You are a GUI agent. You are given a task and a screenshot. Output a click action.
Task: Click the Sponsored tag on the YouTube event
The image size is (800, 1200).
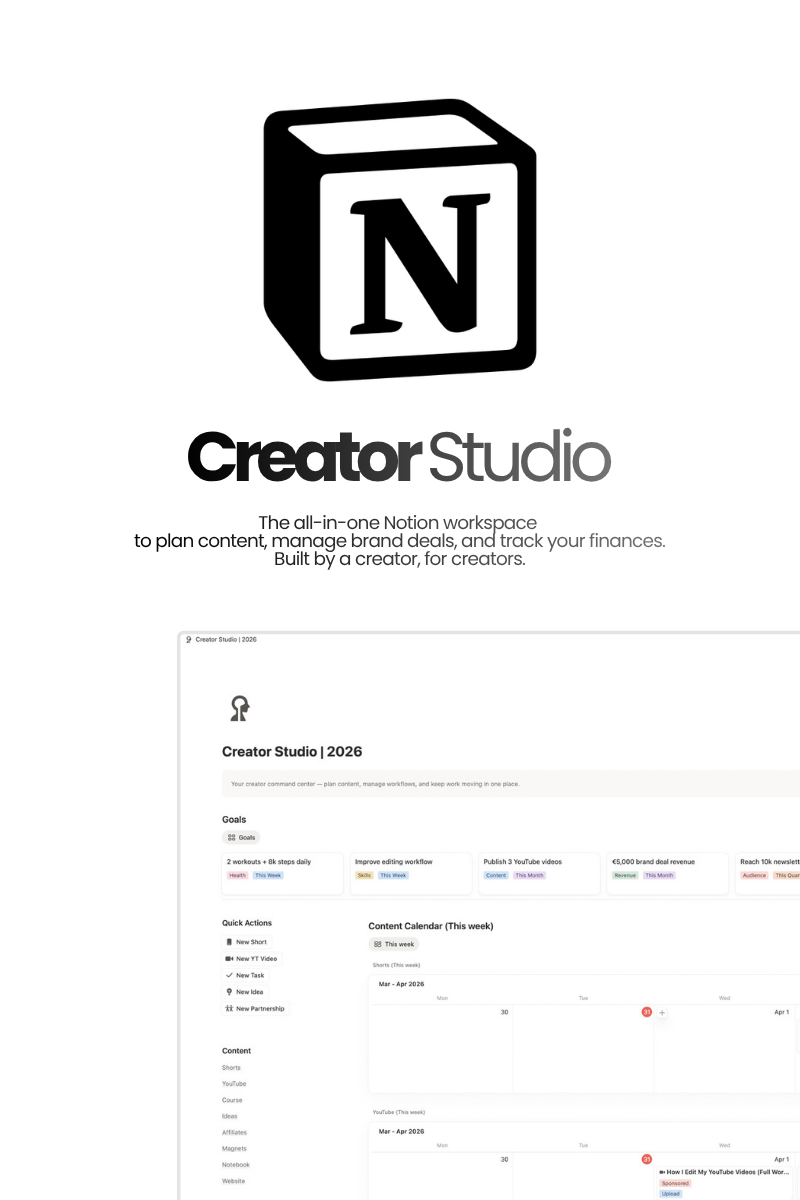675,1183
